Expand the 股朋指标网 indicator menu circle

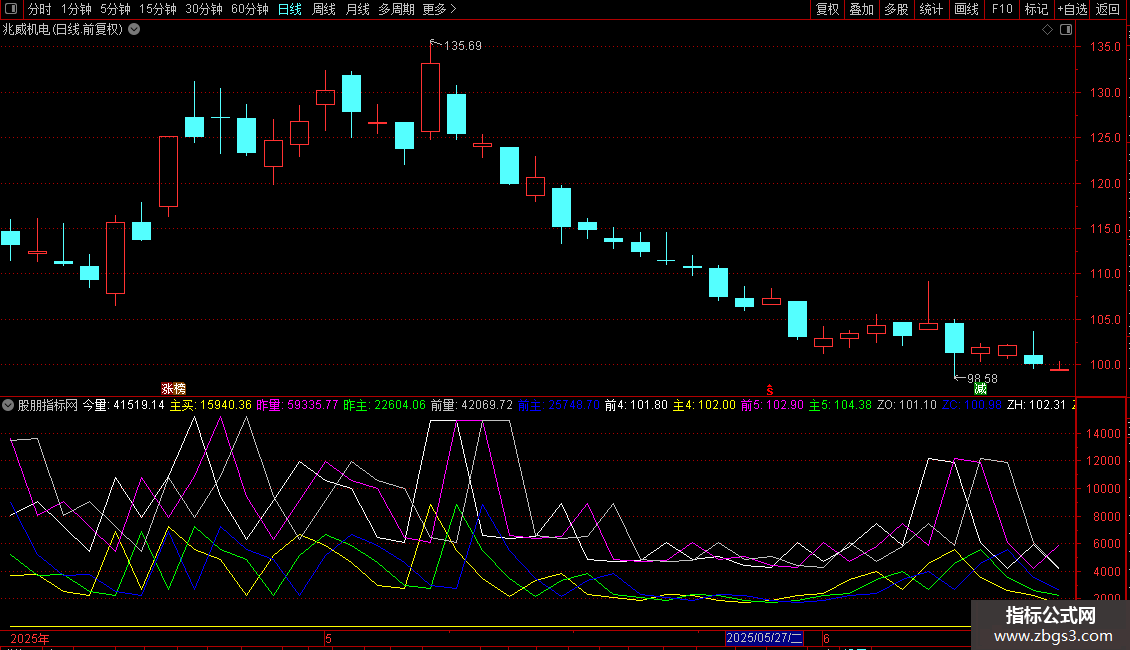pos(8,405)
